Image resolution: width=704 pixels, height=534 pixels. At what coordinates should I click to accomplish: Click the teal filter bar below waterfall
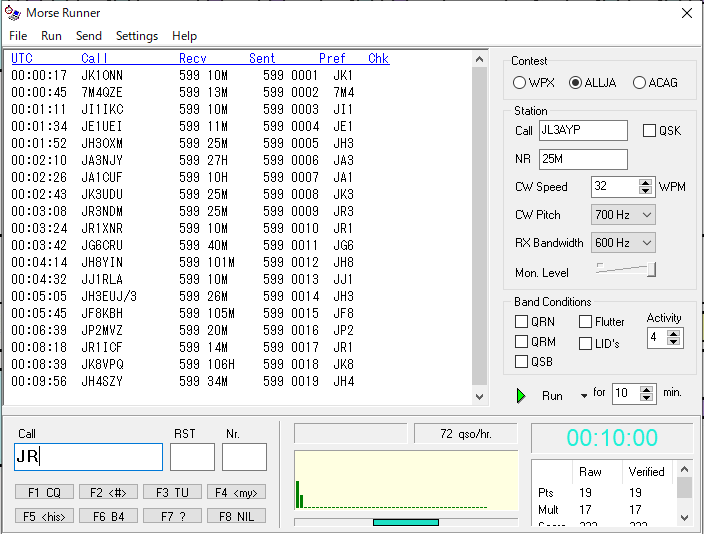tap(406, 522)
